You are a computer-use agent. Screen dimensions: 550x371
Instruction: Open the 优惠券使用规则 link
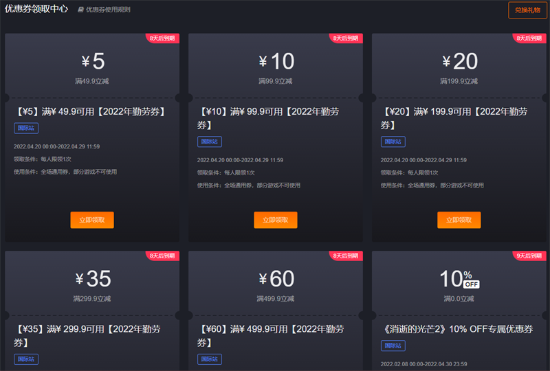[x=108, y=10]
